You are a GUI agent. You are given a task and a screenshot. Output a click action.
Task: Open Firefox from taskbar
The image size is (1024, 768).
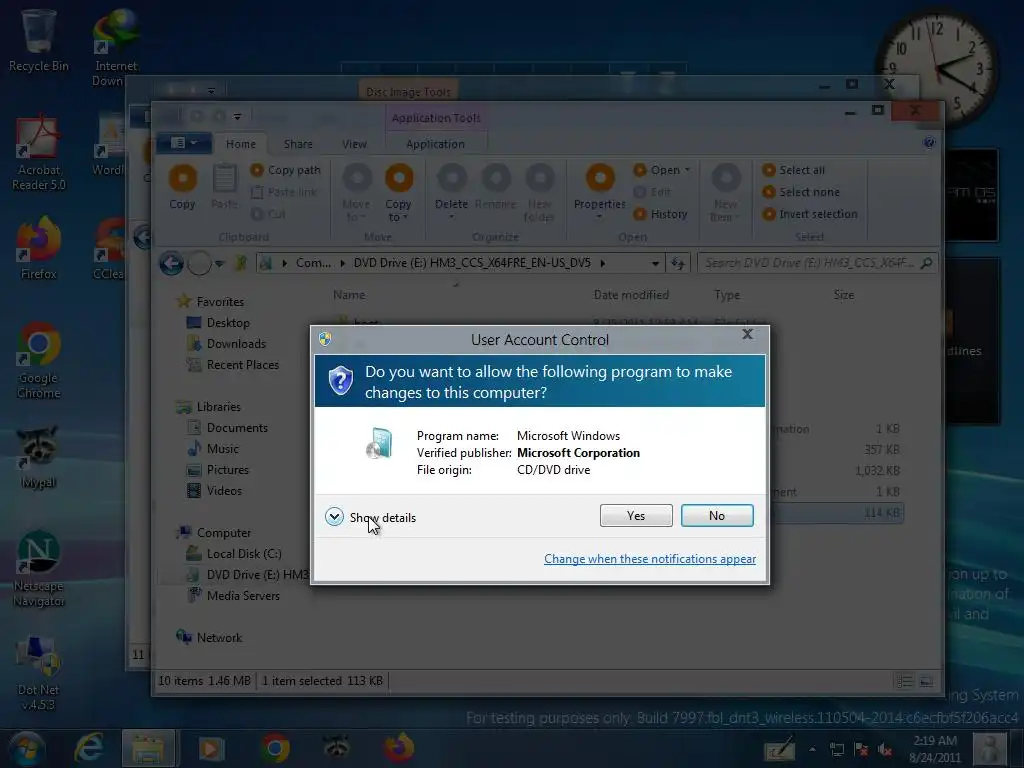[398, 747]
